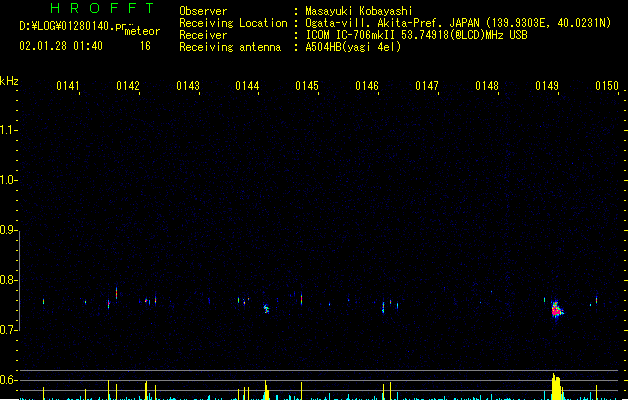Click the 0.8 kHz frequency axis label
Viewport: 629px width, 400px height.
pyautogui.click(x=7, y=280)
